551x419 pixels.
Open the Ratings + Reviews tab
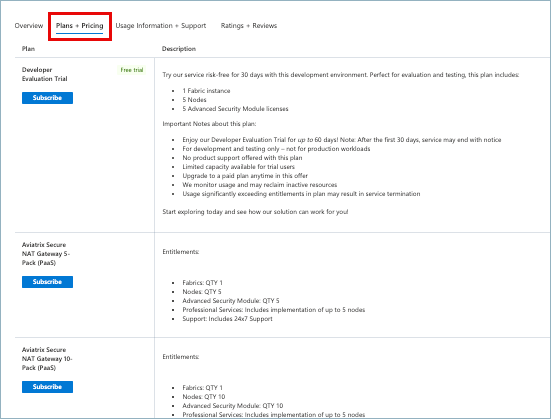coord(249,26)
